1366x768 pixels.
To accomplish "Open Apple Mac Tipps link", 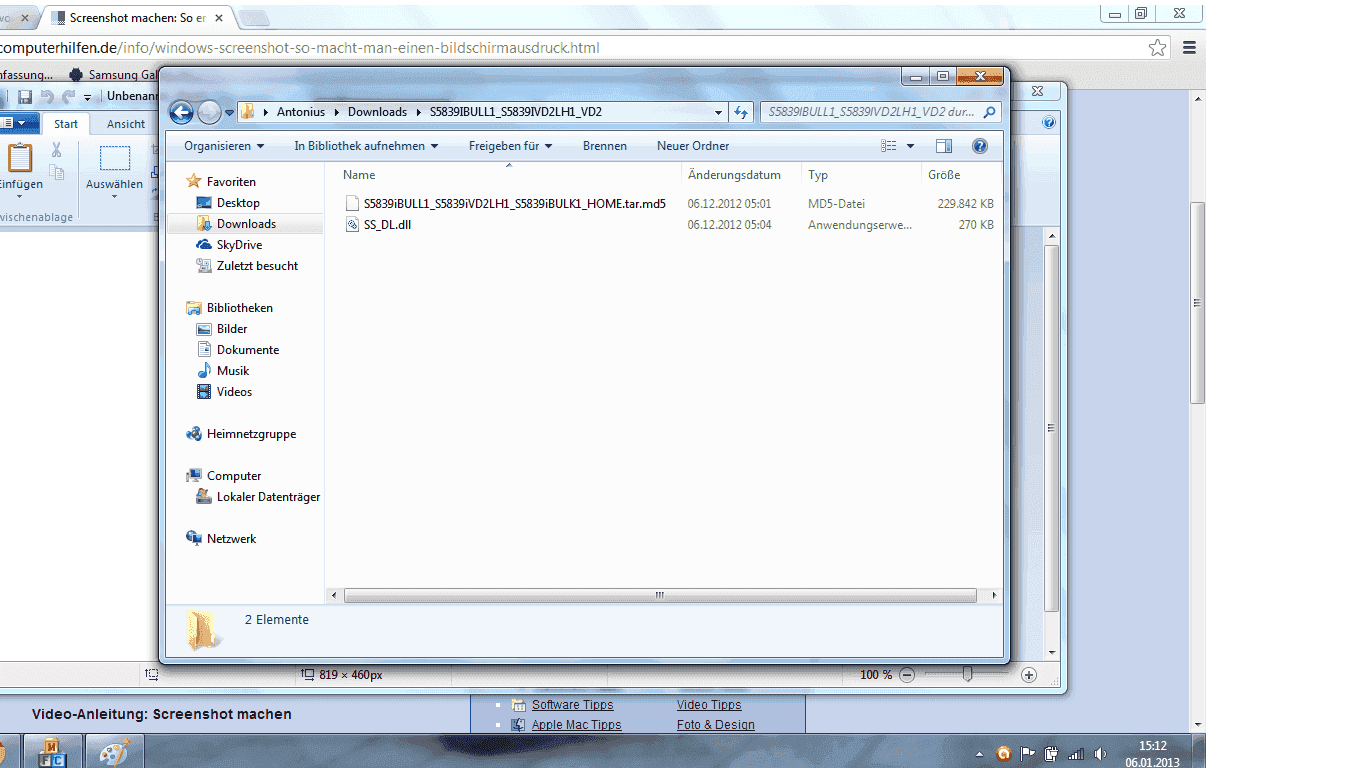I will click(576, 725).
